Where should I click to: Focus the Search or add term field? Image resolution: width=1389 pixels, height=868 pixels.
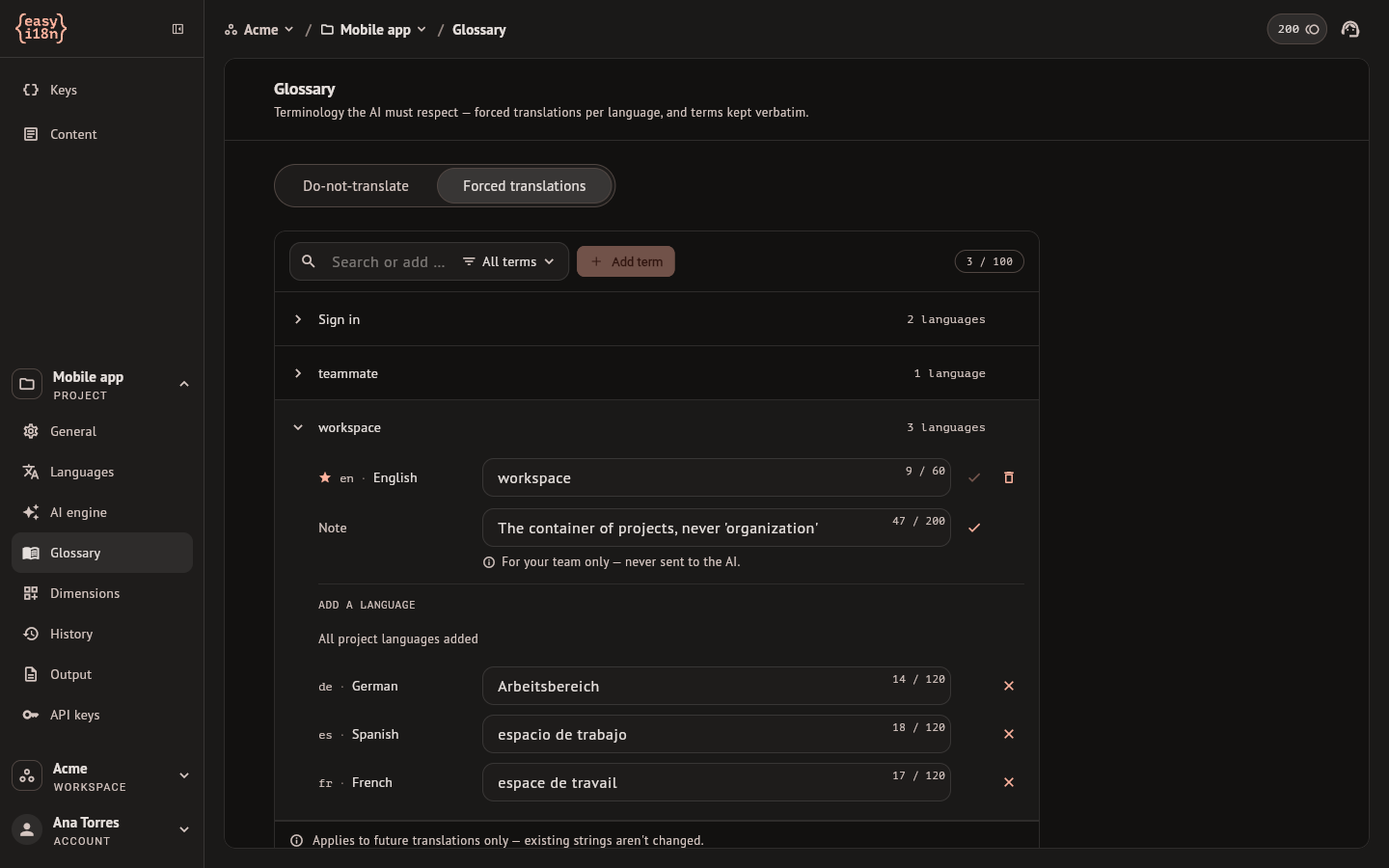389,261
